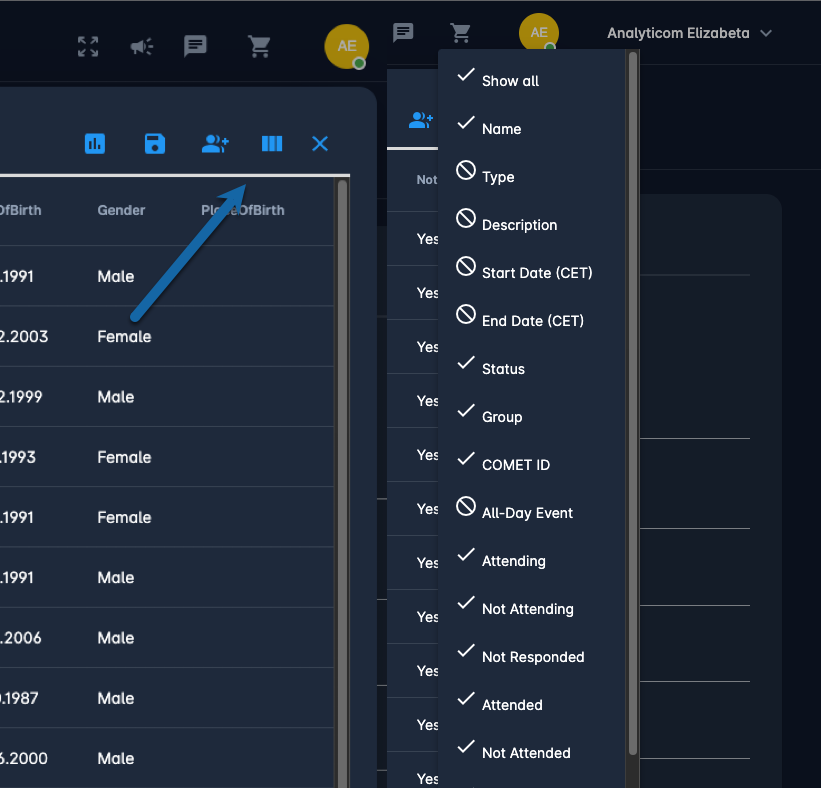Click the PlaceOfBirth column header

pos(243,210)
